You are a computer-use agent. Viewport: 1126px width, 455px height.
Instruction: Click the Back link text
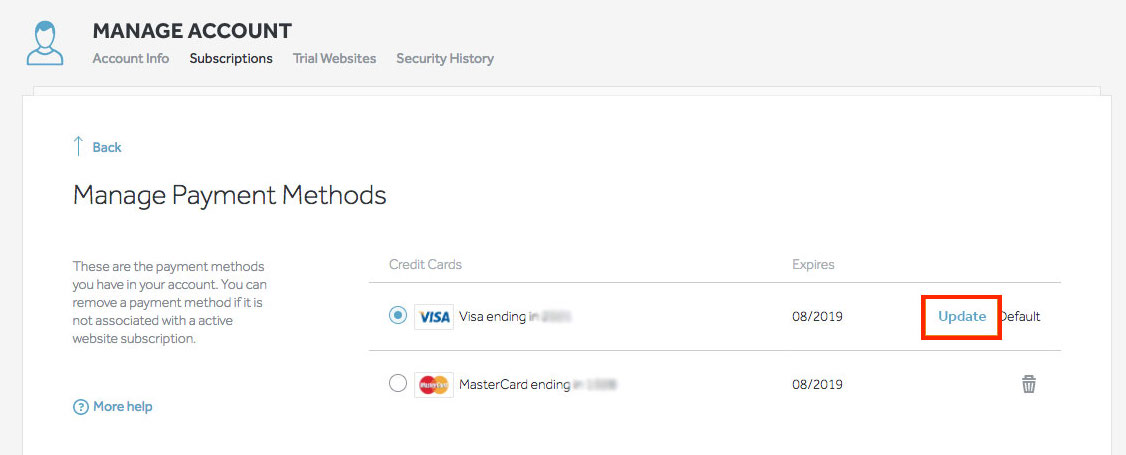coord(107,147)
